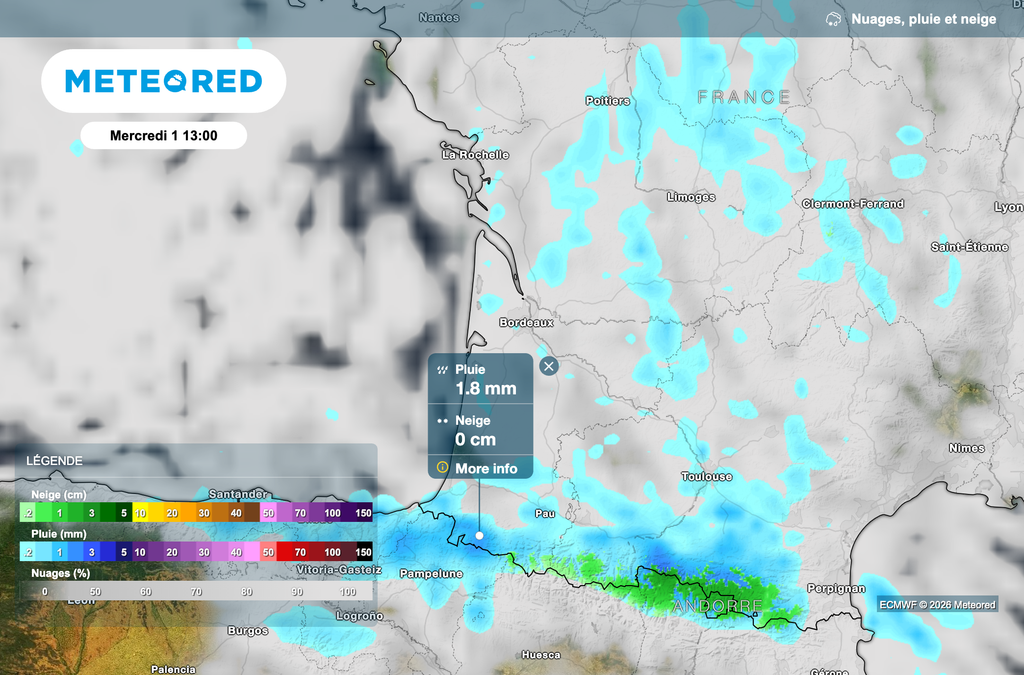The image size is (1024, 675).
Task: Click the snow icon next to Neige
Action: [x=441, y=421]
